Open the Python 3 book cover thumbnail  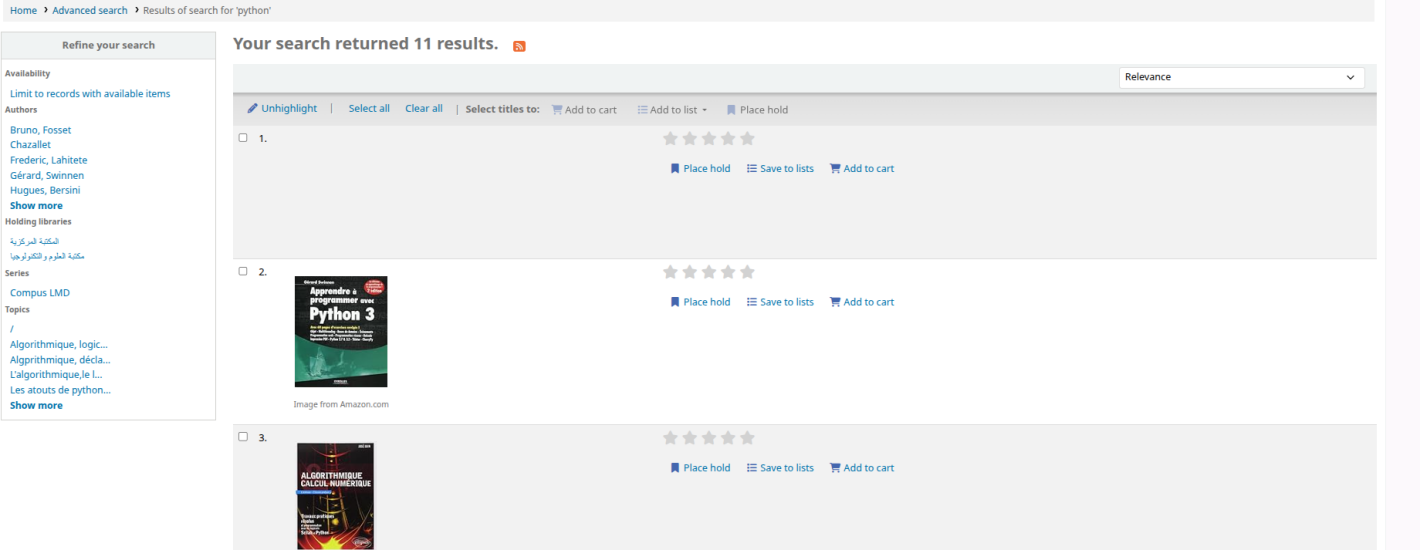[341, 332]
